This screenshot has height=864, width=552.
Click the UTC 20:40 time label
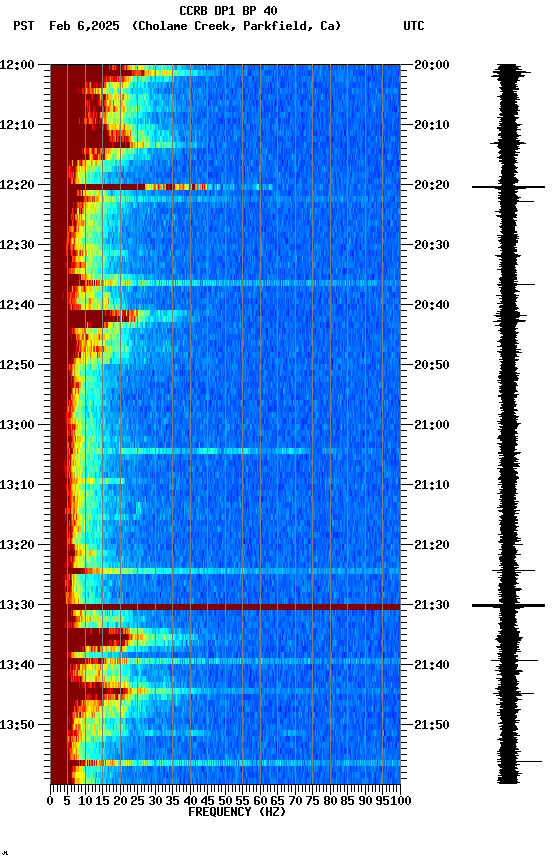pyautogui.click(x=432, y=305)
